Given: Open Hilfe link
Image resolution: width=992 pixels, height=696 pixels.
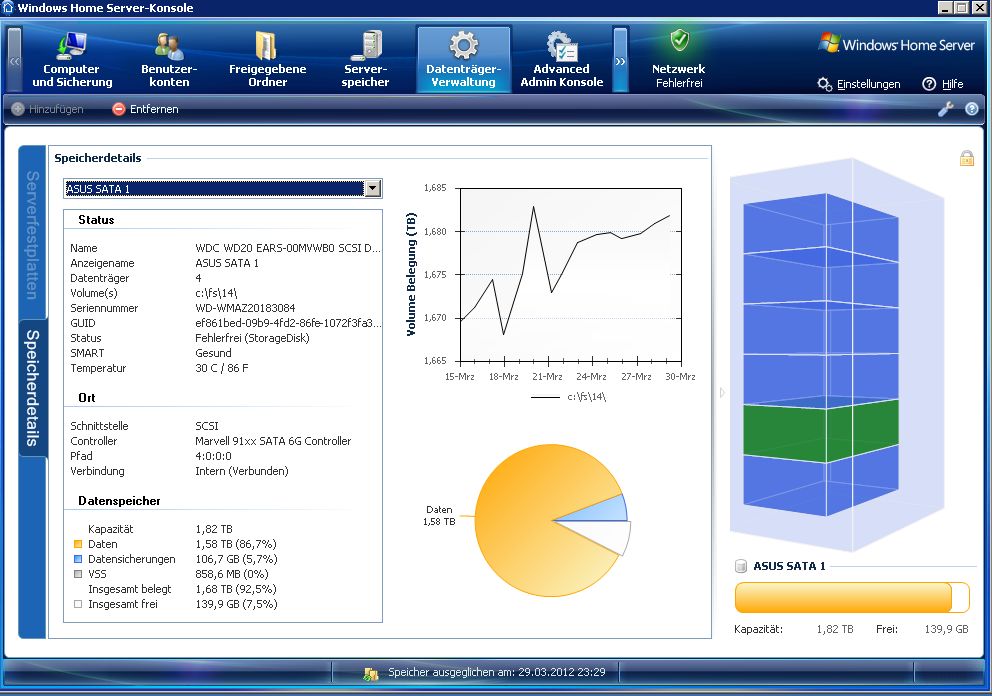Looking at the screenshot, I should 943,84.
